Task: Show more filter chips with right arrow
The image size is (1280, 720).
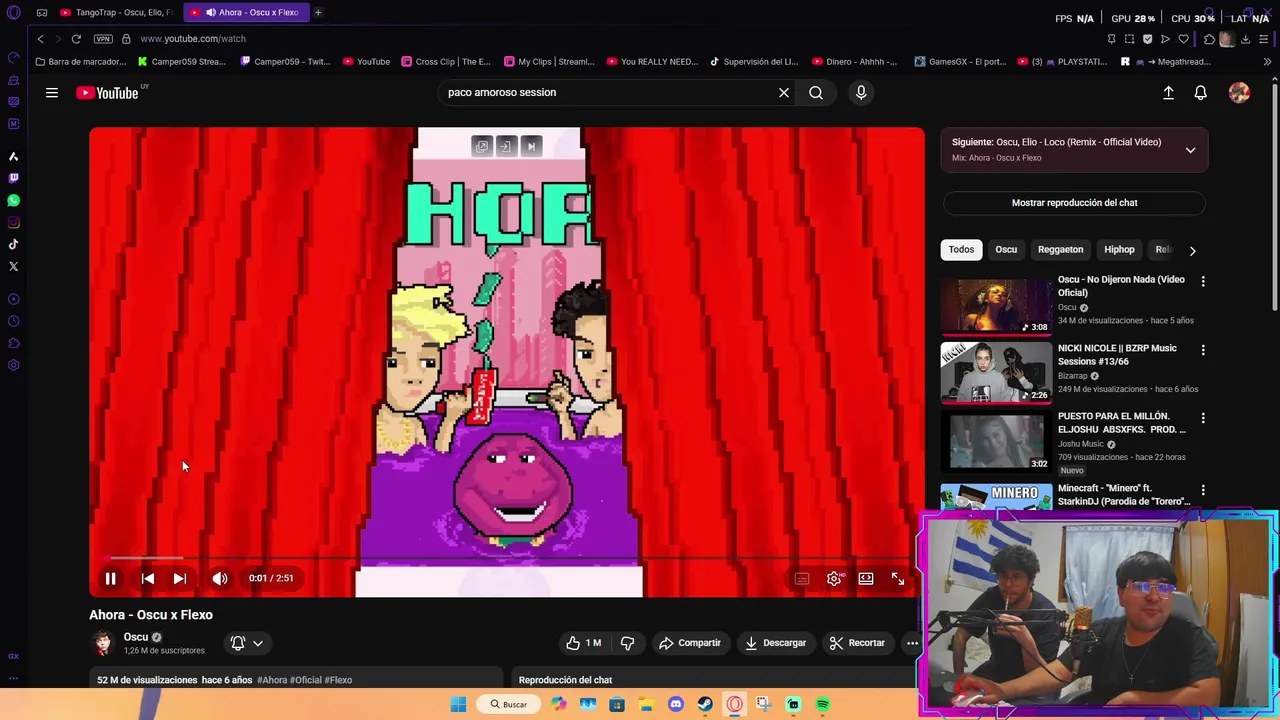Action: pyautogui.click(x=1192, y=251)
